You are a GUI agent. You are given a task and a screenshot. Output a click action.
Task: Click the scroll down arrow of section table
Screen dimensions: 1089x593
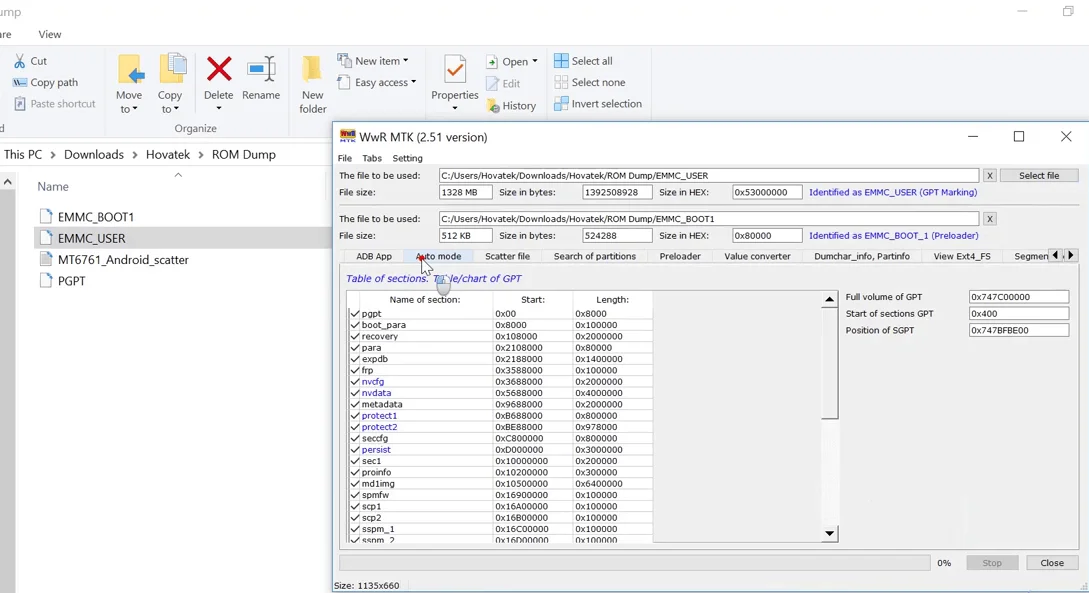[x=829, y=533]
